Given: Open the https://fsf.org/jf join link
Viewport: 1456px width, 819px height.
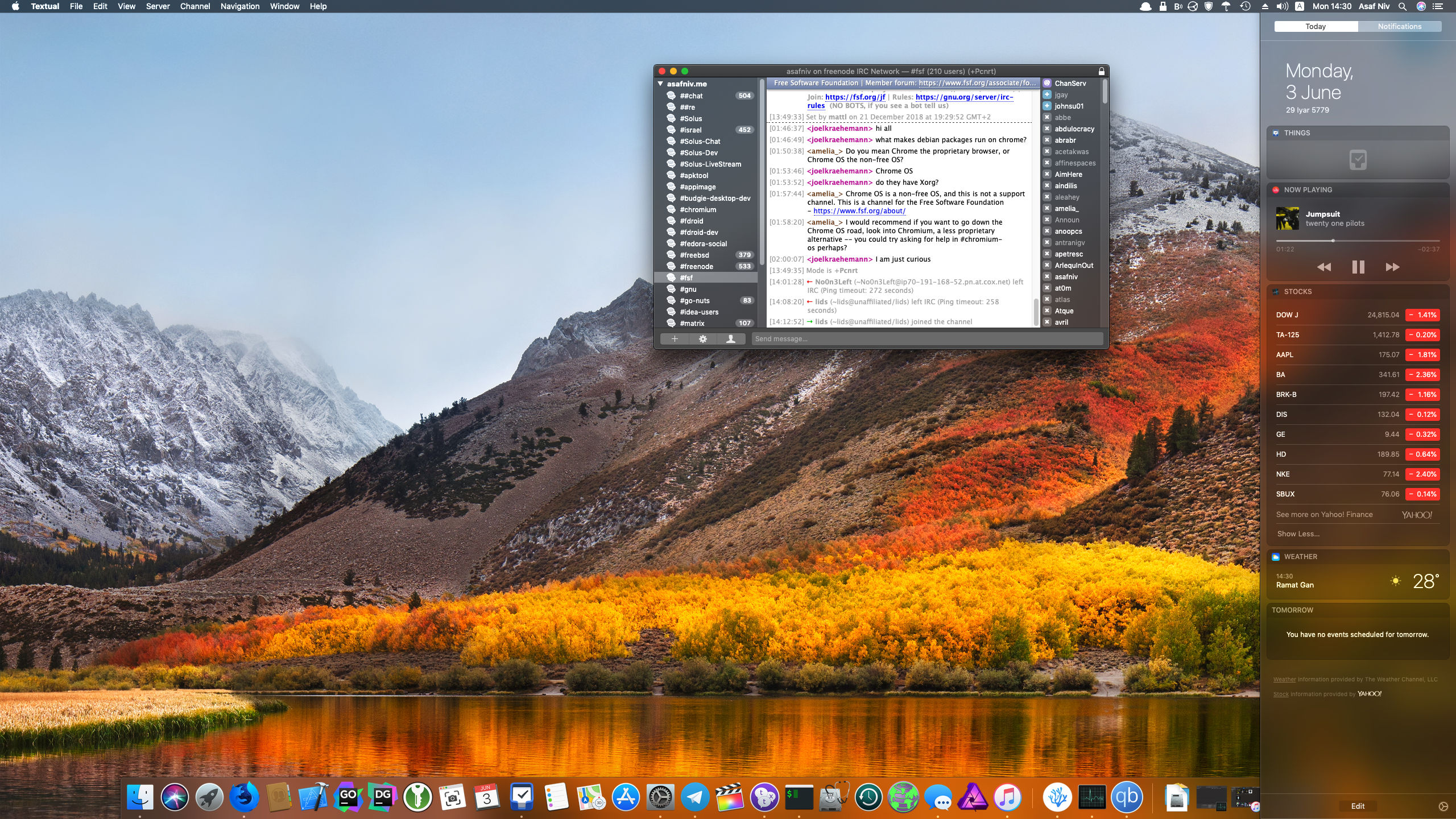Looking at the screenshot, I should tap(855, 97).
